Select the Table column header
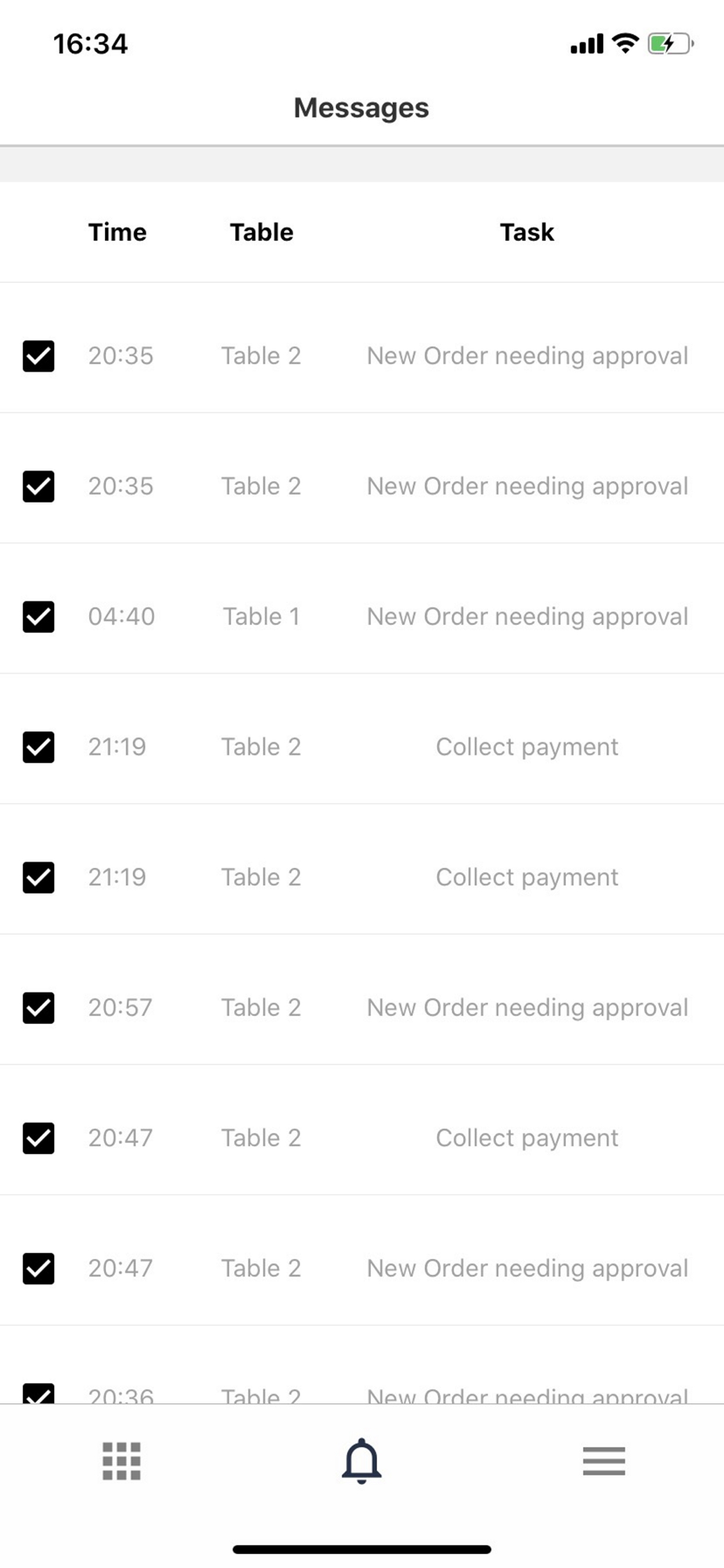 coord(262,232)
